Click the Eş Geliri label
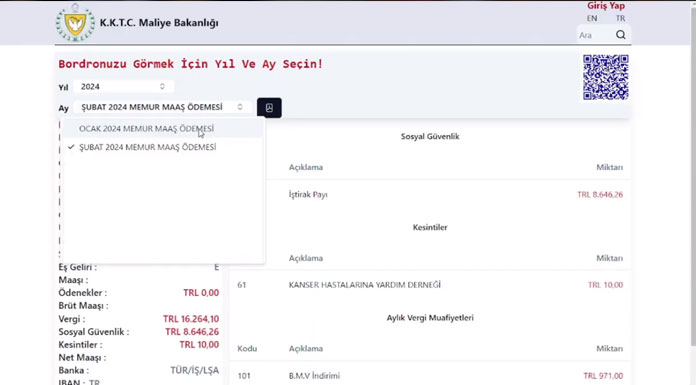 tap(77, 267)
